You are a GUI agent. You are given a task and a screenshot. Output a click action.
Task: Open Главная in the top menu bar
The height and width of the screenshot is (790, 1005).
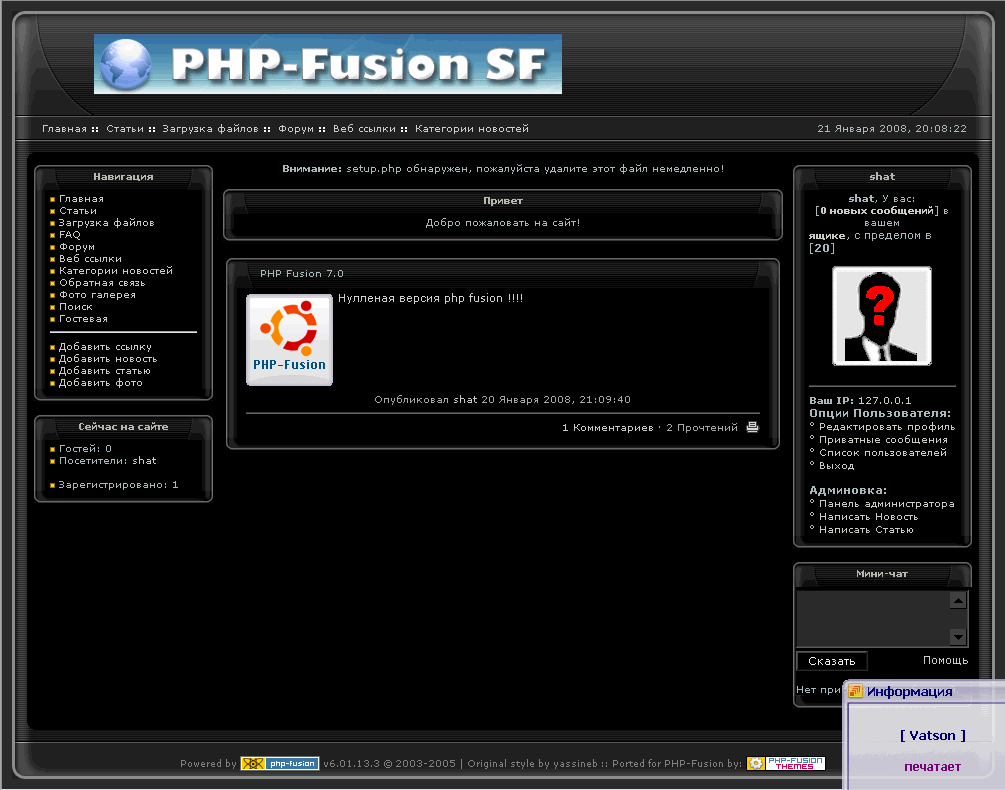pyautogui.click(x=64, y=129)
